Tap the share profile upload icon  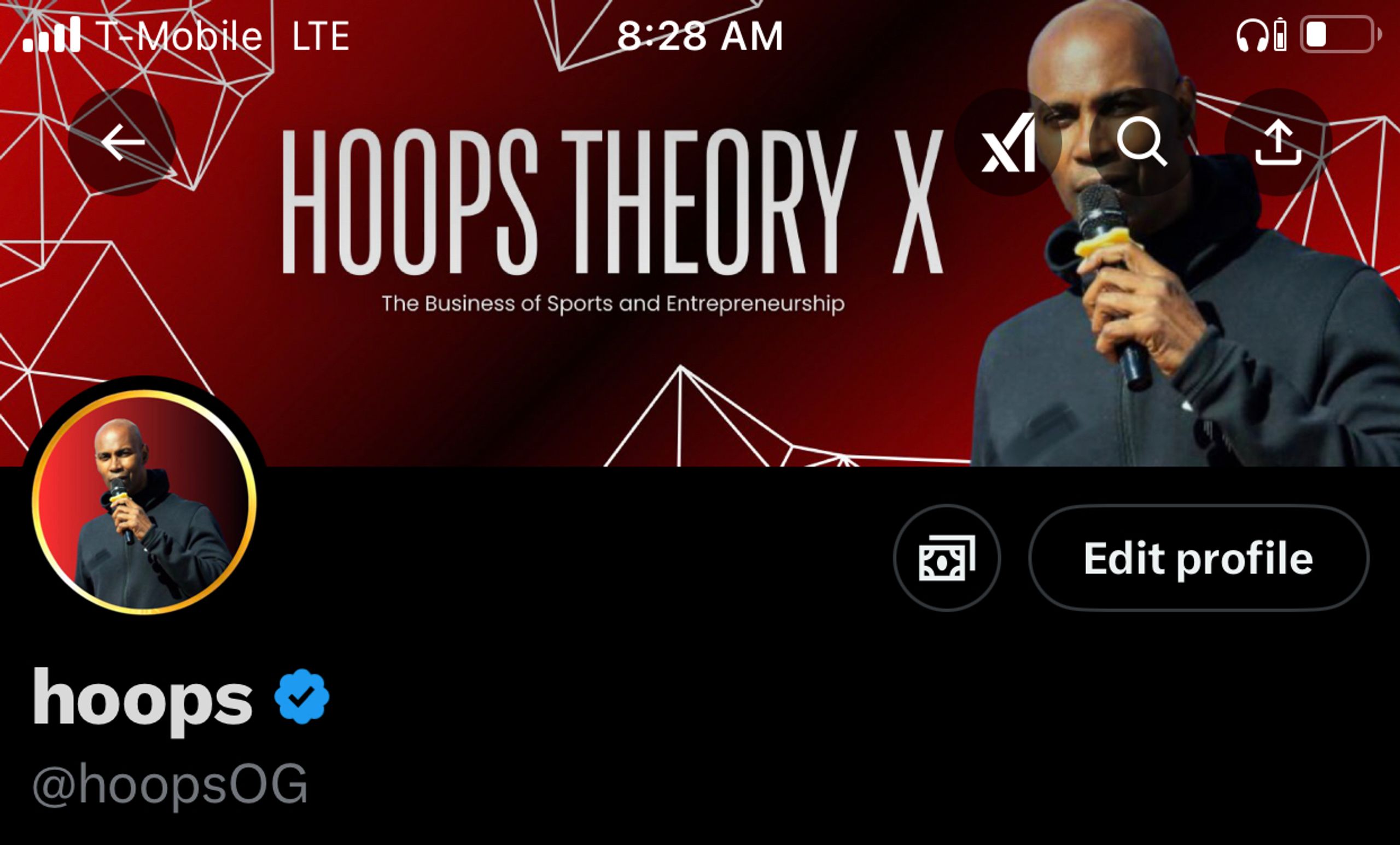(x=1278, y=142)
